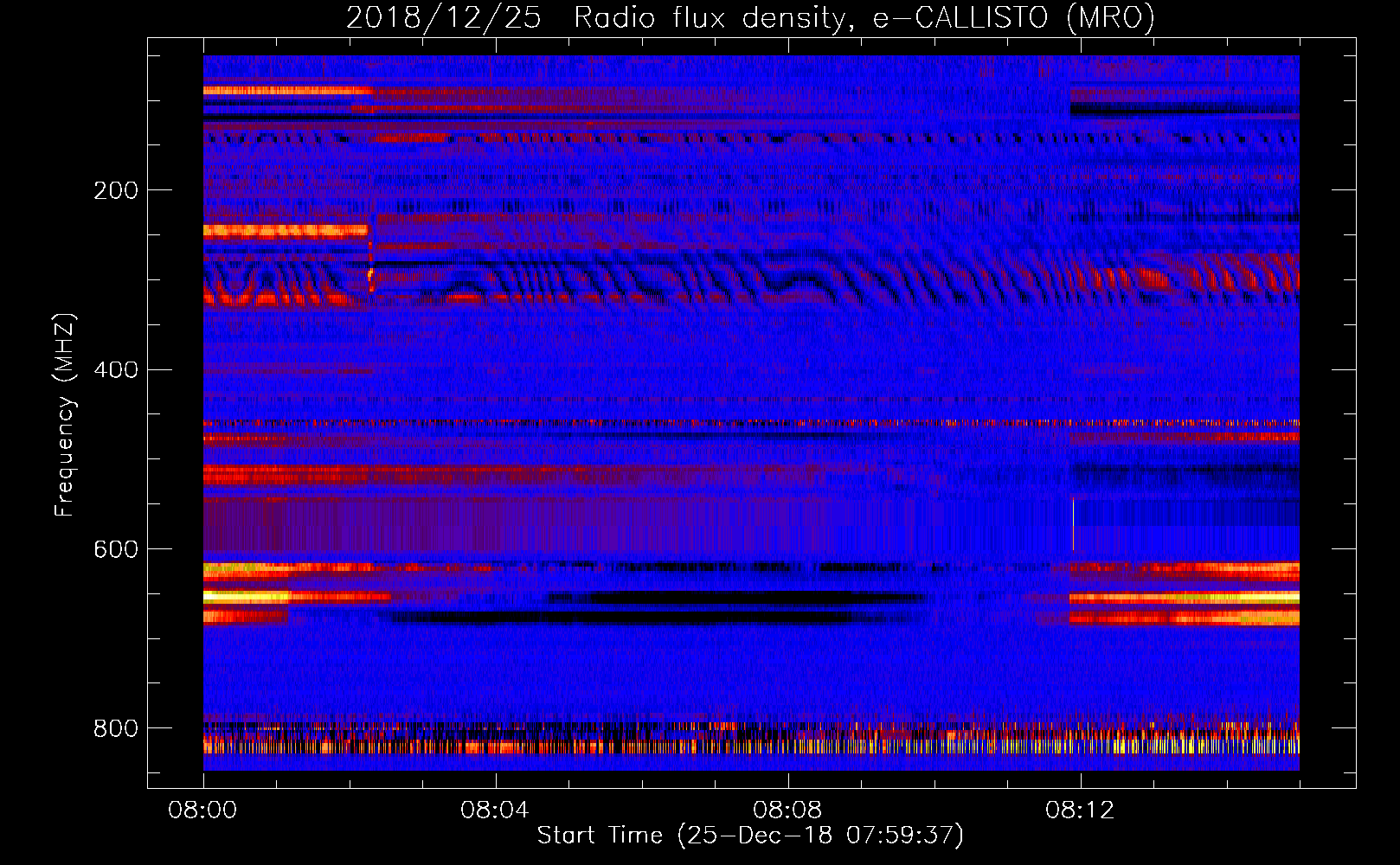The width and height of the screenshot is (1400, 865).
Task: Select the 400 frequency tick label
Action: point(116,370)
